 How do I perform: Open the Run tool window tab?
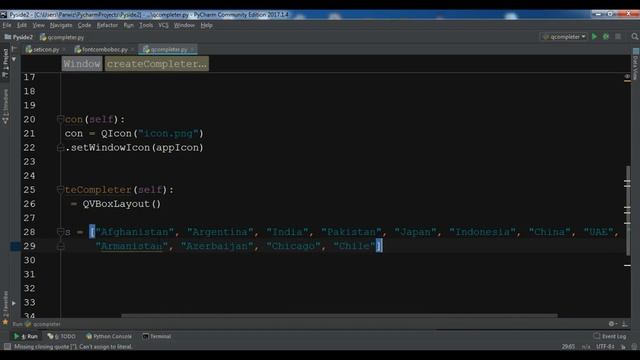[26, 336]
